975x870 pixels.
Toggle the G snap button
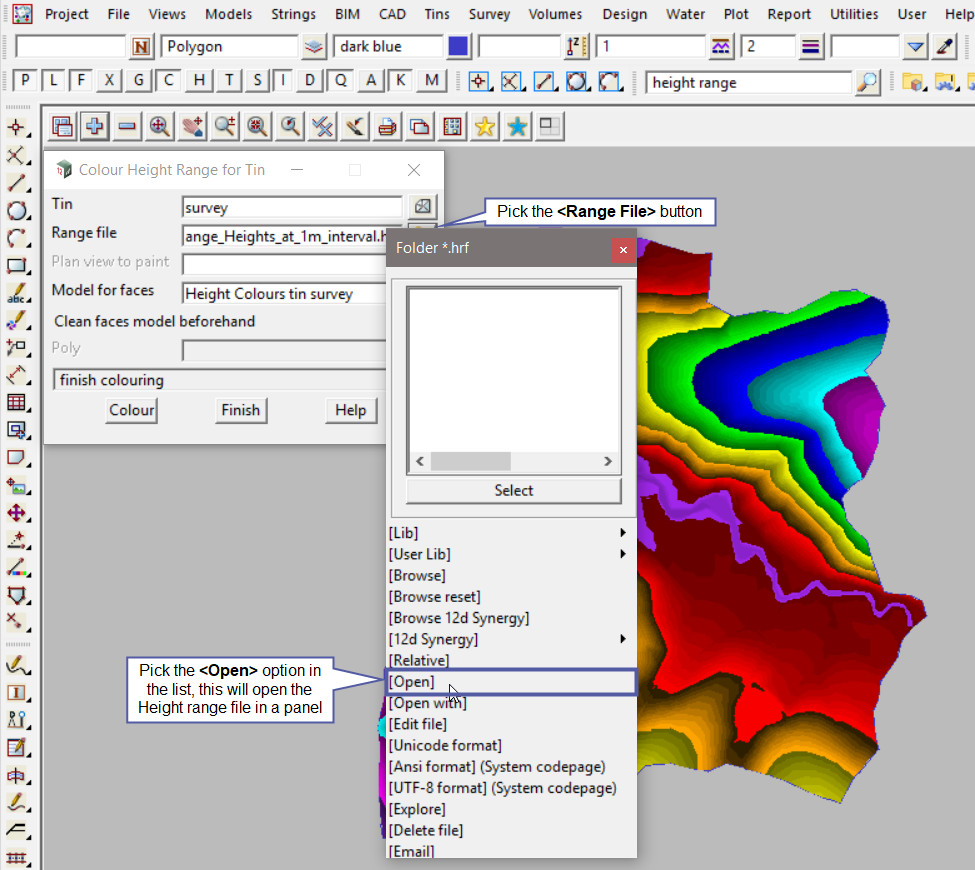139,81
